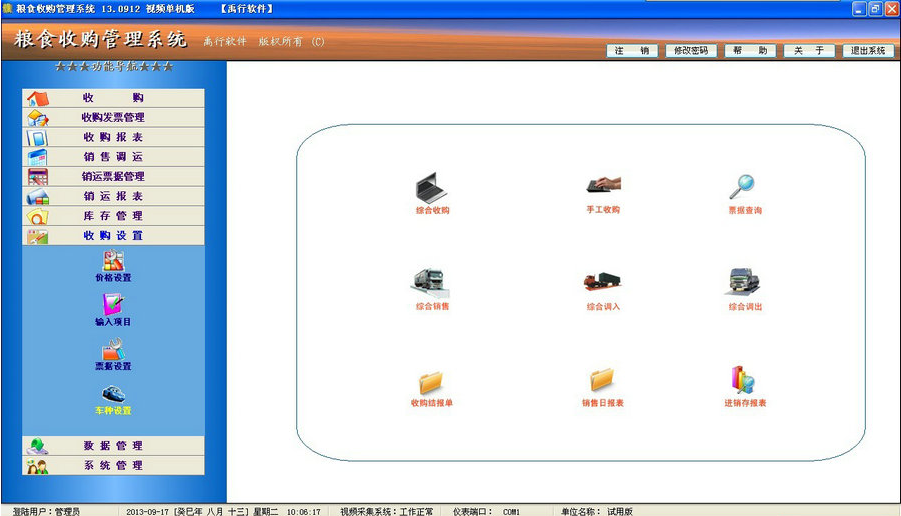Click the icon beside 销运报表

click(38, 197)
